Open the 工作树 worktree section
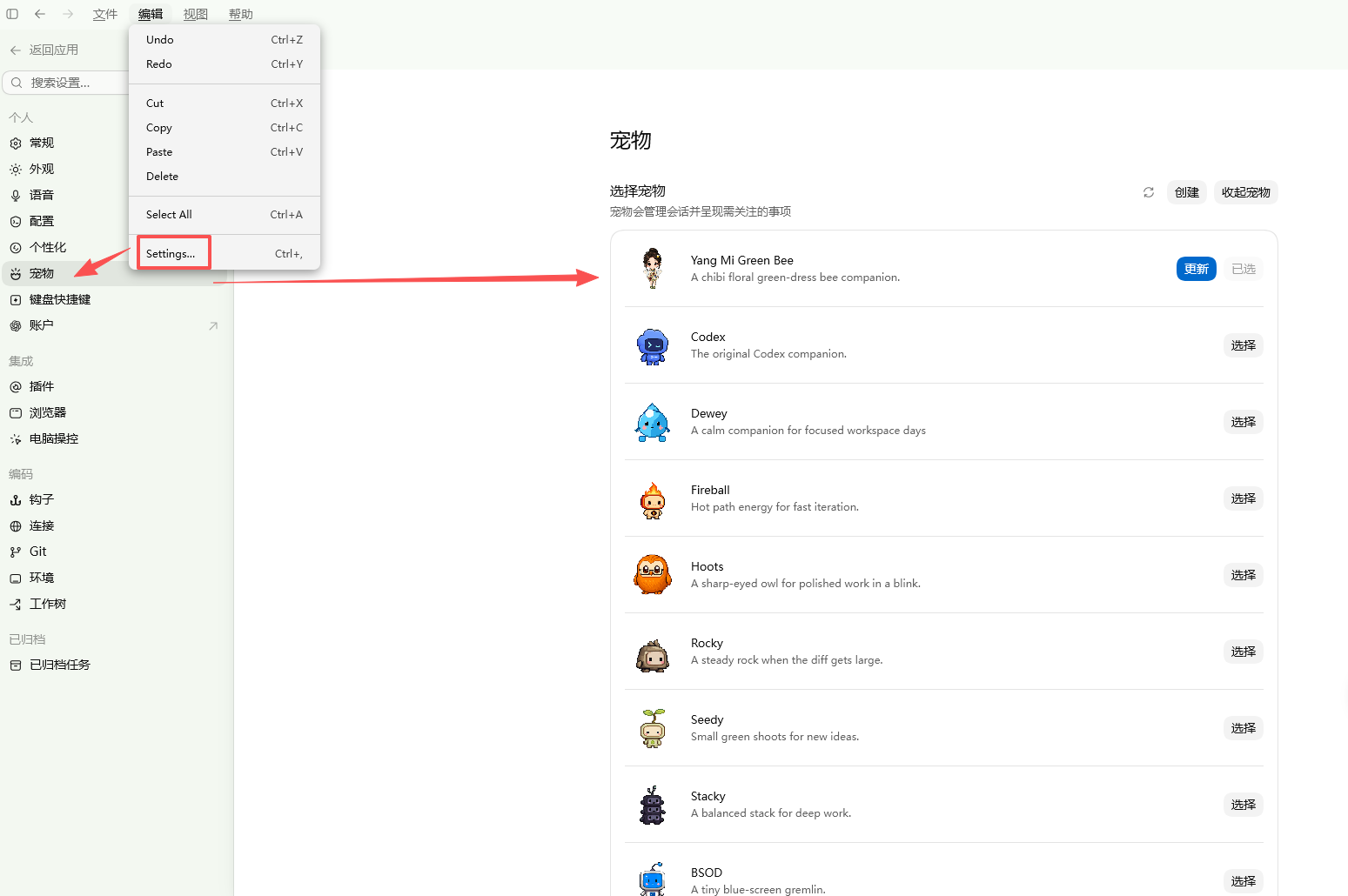1348x896 pixels. 115,604
